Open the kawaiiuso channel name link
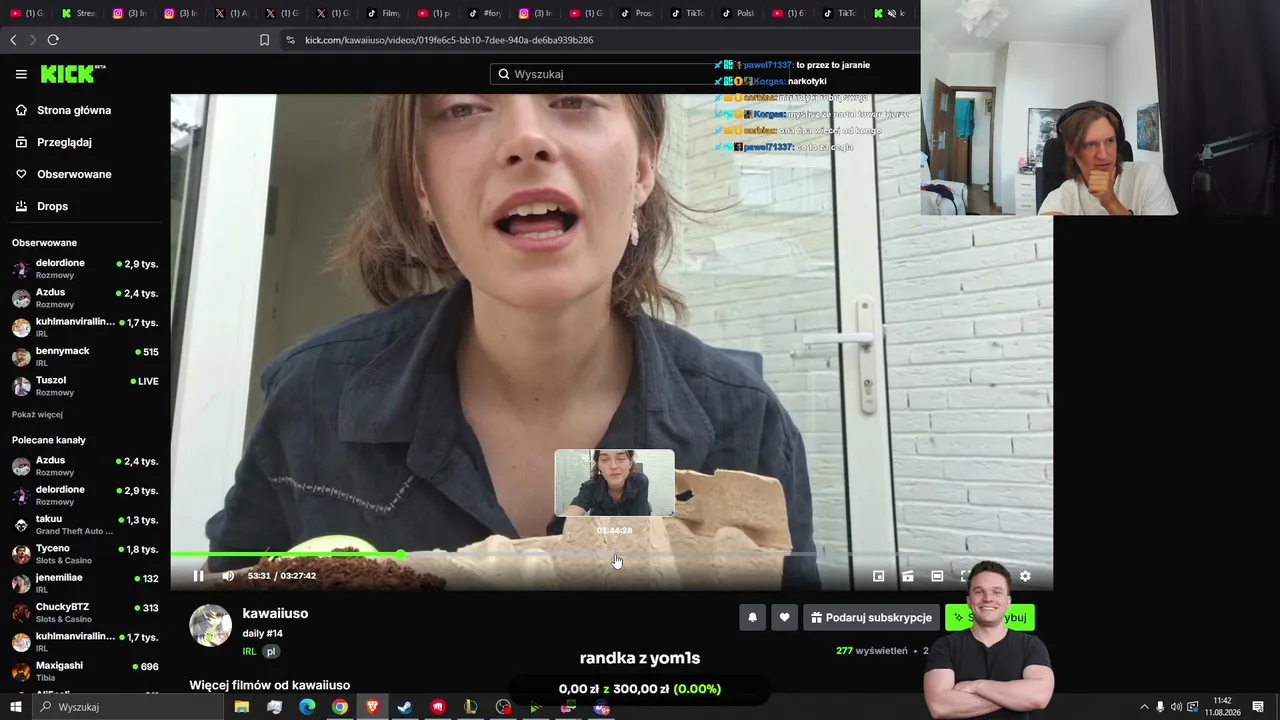 tap(275, 613)
